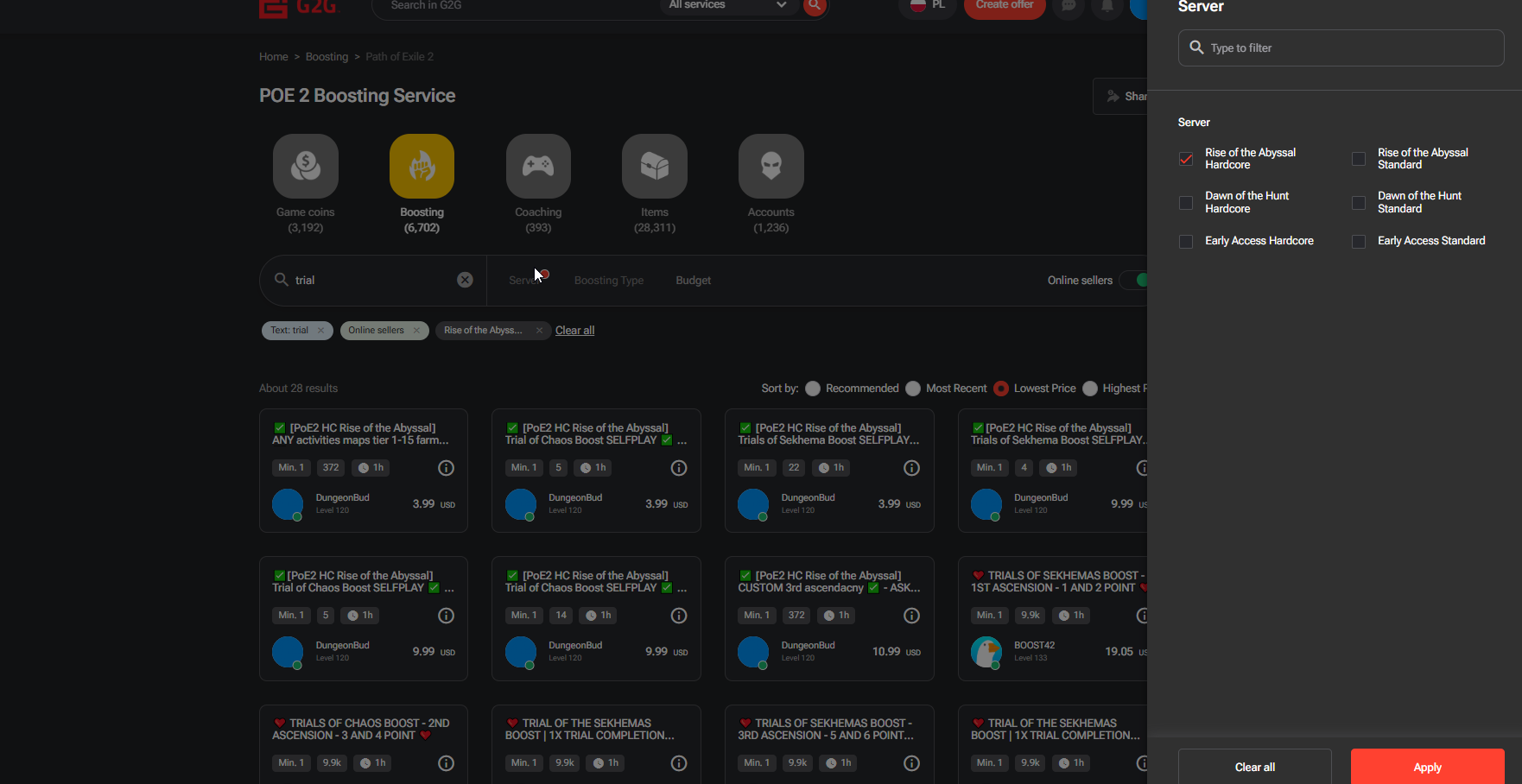Screen dimensions: 1522x784
Task: Remove the 'Text: trial' filter chip
Action: (320, 330)
